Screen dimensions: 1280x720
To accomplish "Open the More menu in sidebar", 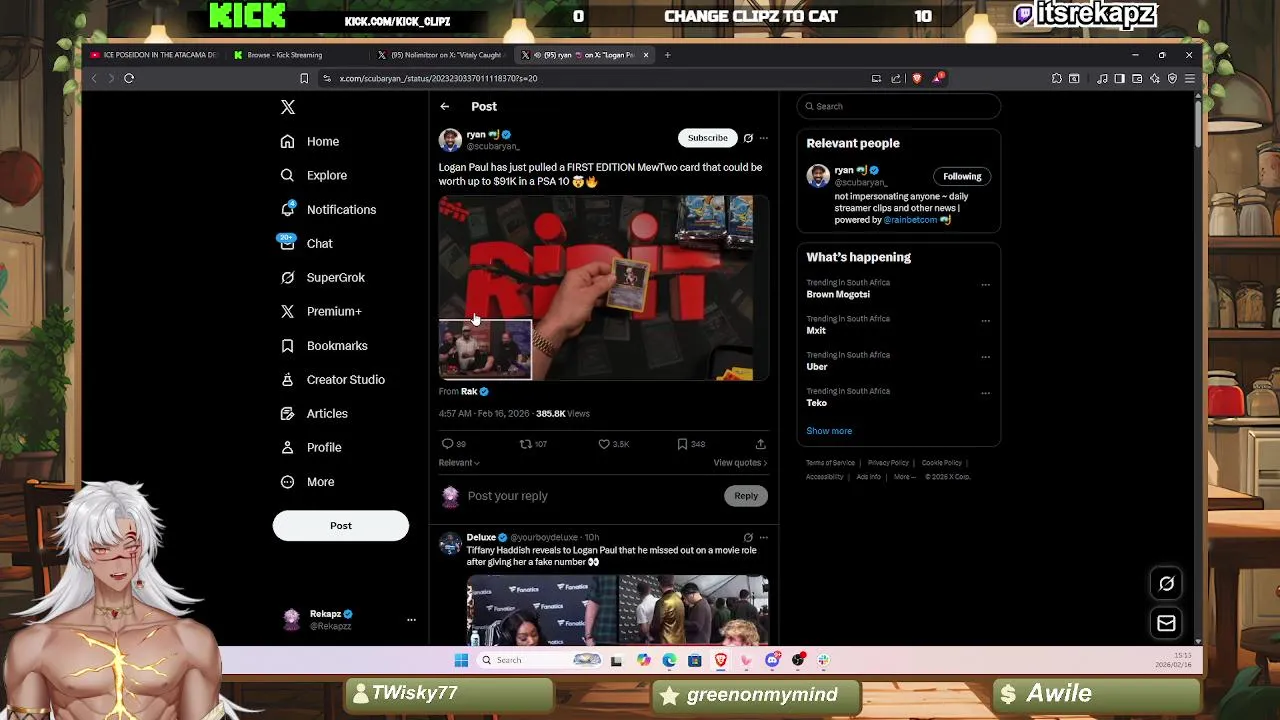I will [x=307, y=481].
